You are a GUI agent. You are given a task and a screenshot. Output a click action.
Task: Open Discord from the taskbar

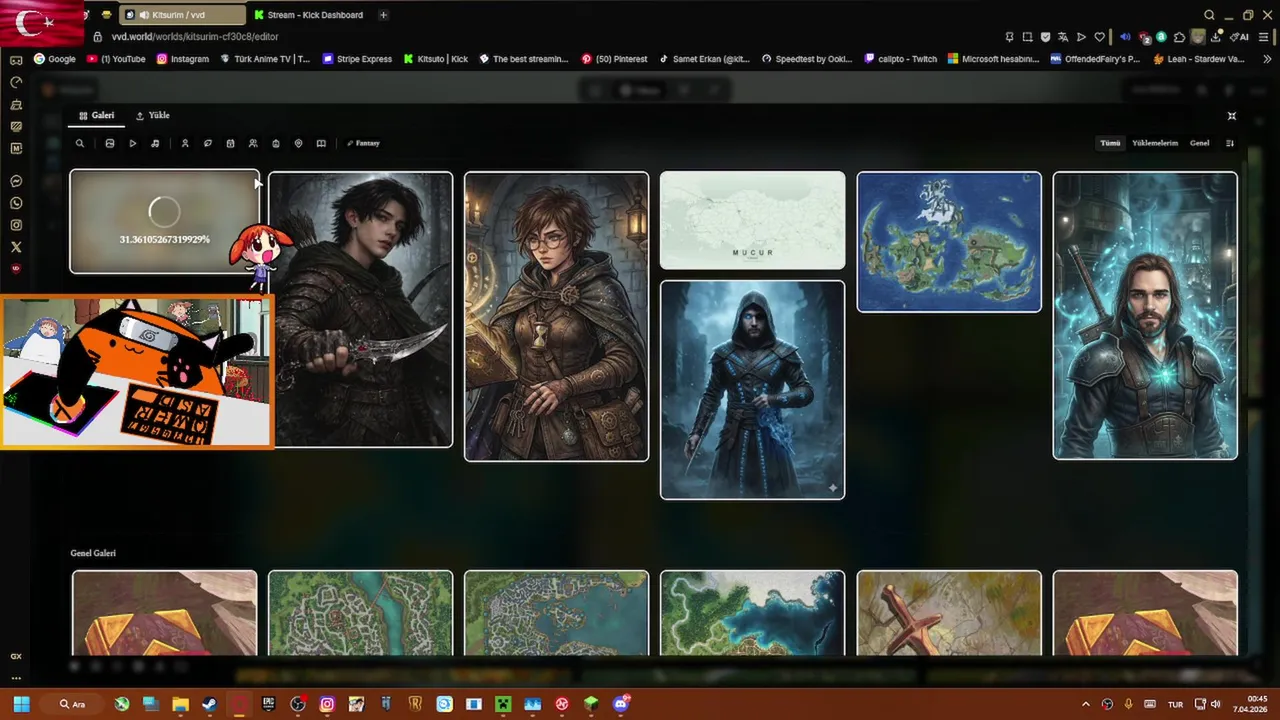click(621, 704)
